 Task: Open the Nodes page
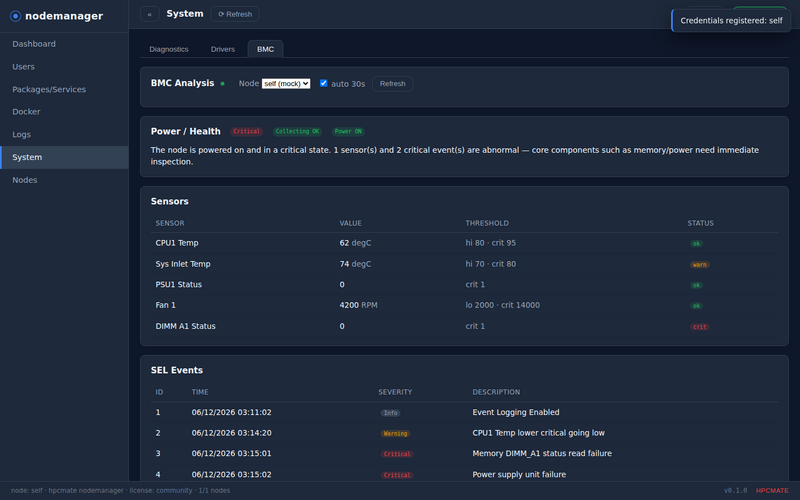pos(64,180)
